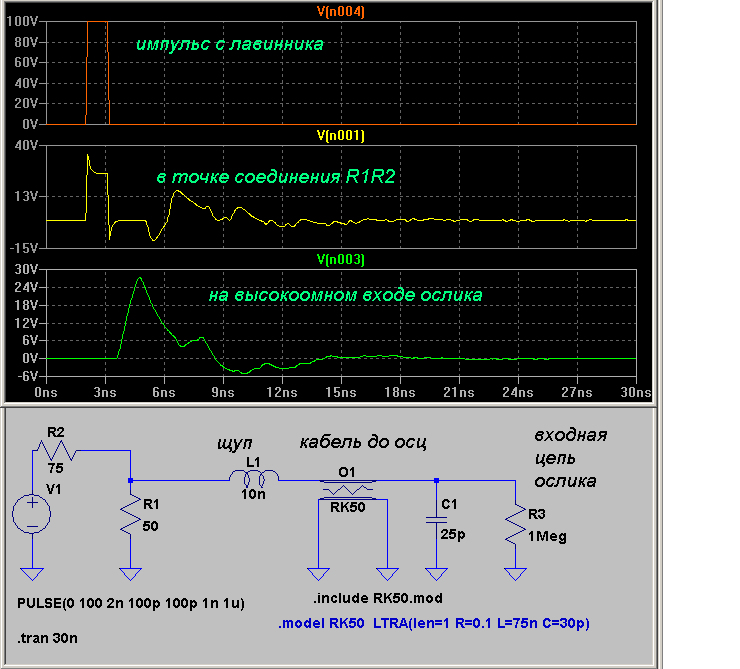Select the capacitor C1 symbol

[436, 520]
